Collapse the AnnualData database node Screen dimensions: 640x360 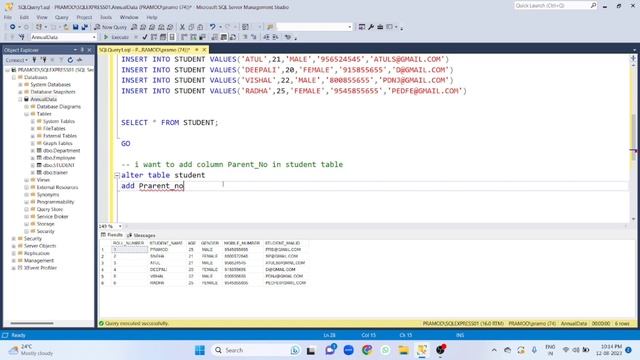(20, 99)
